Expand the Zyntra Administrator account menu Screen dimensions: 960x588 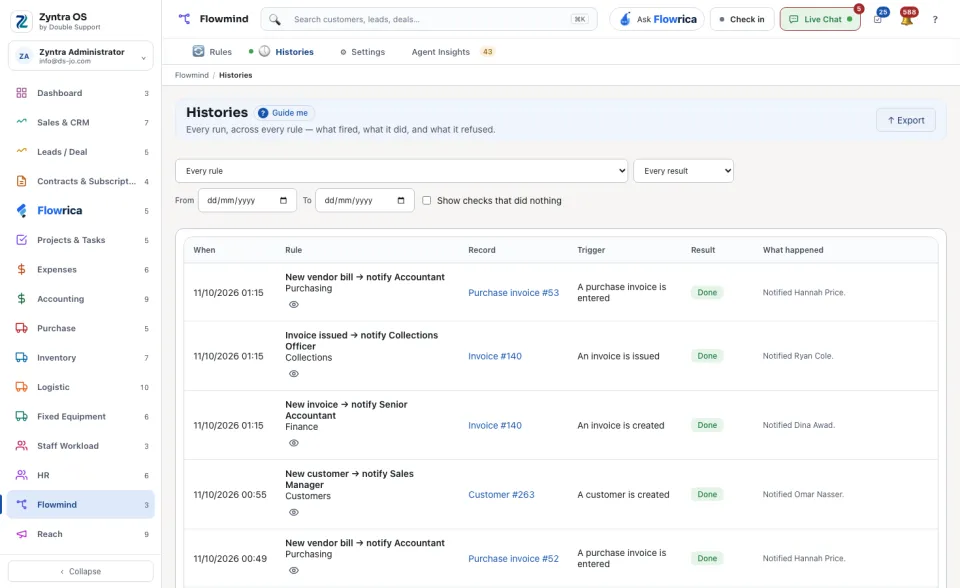coord(81,56)
